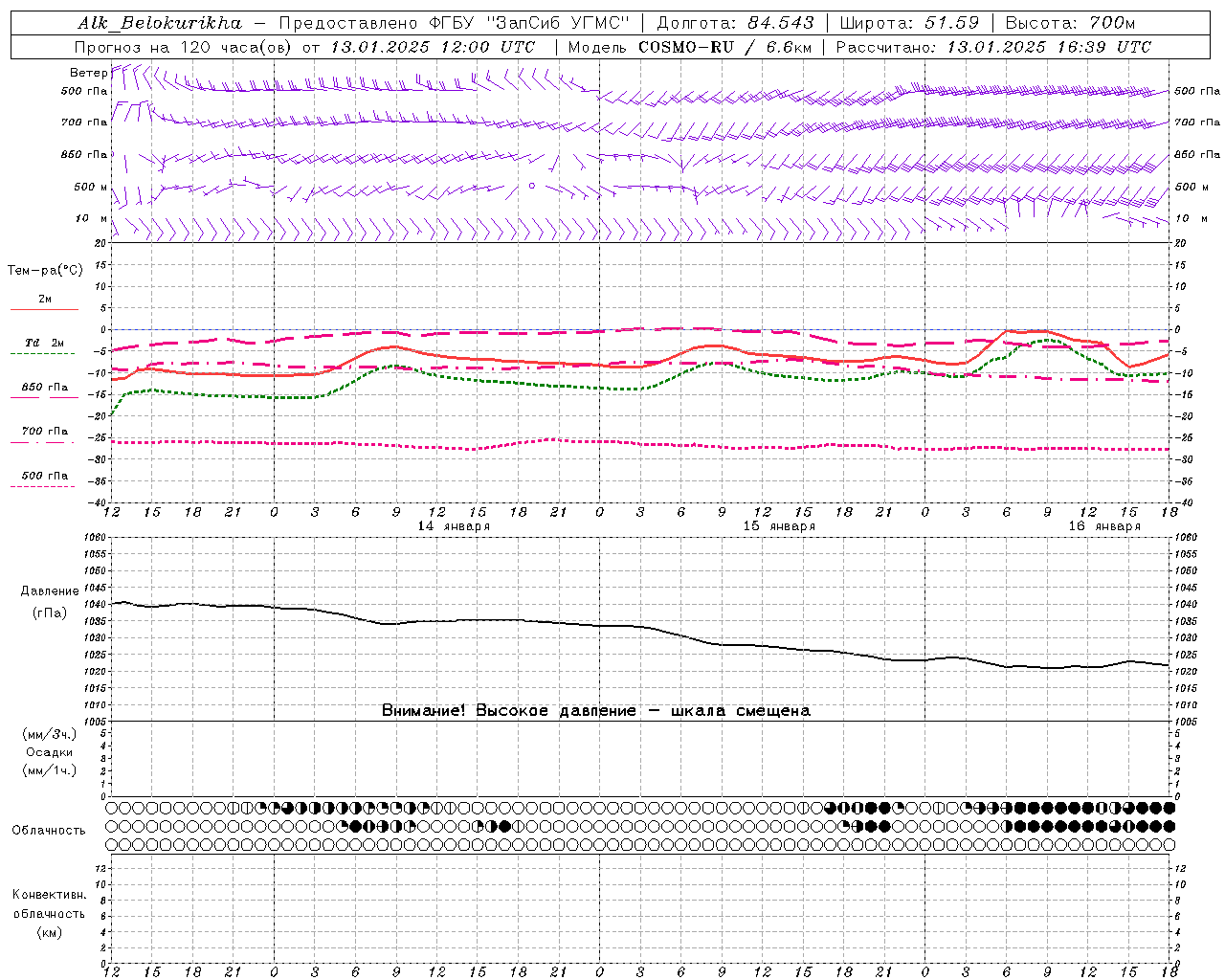Image resolution: width=1225 pixels, height=980 pixels.
Task: Click the (мм/1ч.) precipitation unit label
Action: pyautogui.click(x=50, y=770)
